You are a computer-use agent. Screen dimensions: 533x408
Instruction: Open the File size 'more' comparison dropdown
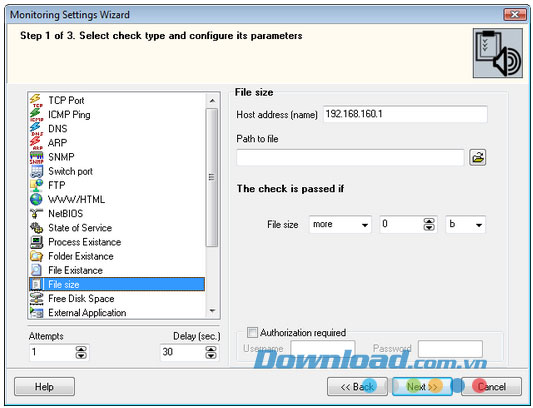[340, 224]
